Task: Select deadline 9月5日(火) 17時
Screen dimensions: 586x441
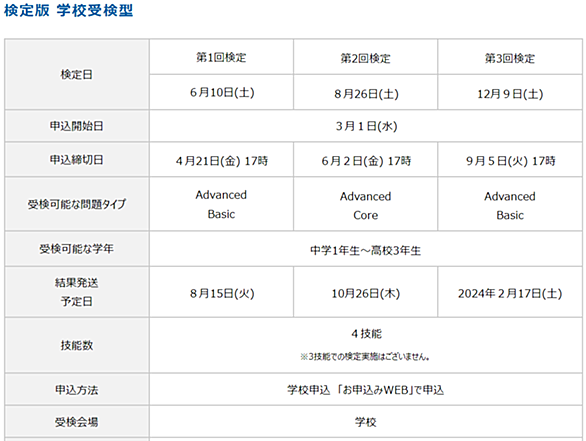Action: (511, 161)
